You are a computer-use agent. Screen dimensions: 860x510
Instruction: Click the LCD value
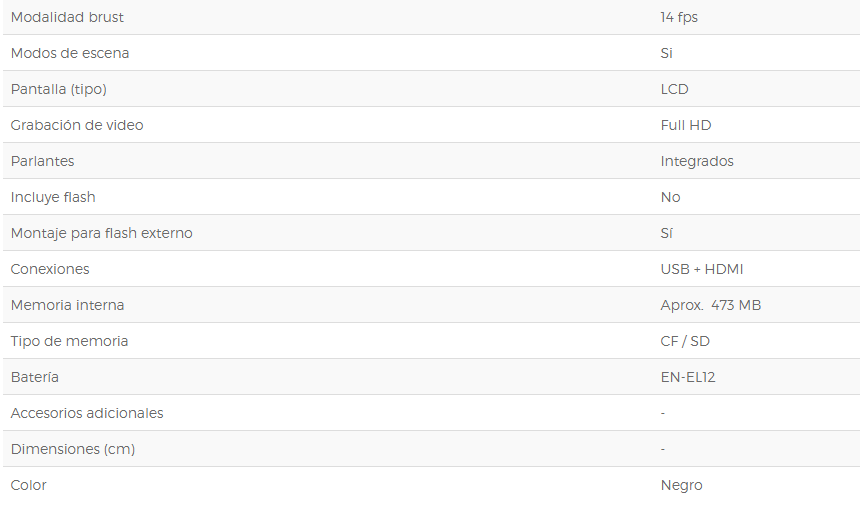(674, 89)
